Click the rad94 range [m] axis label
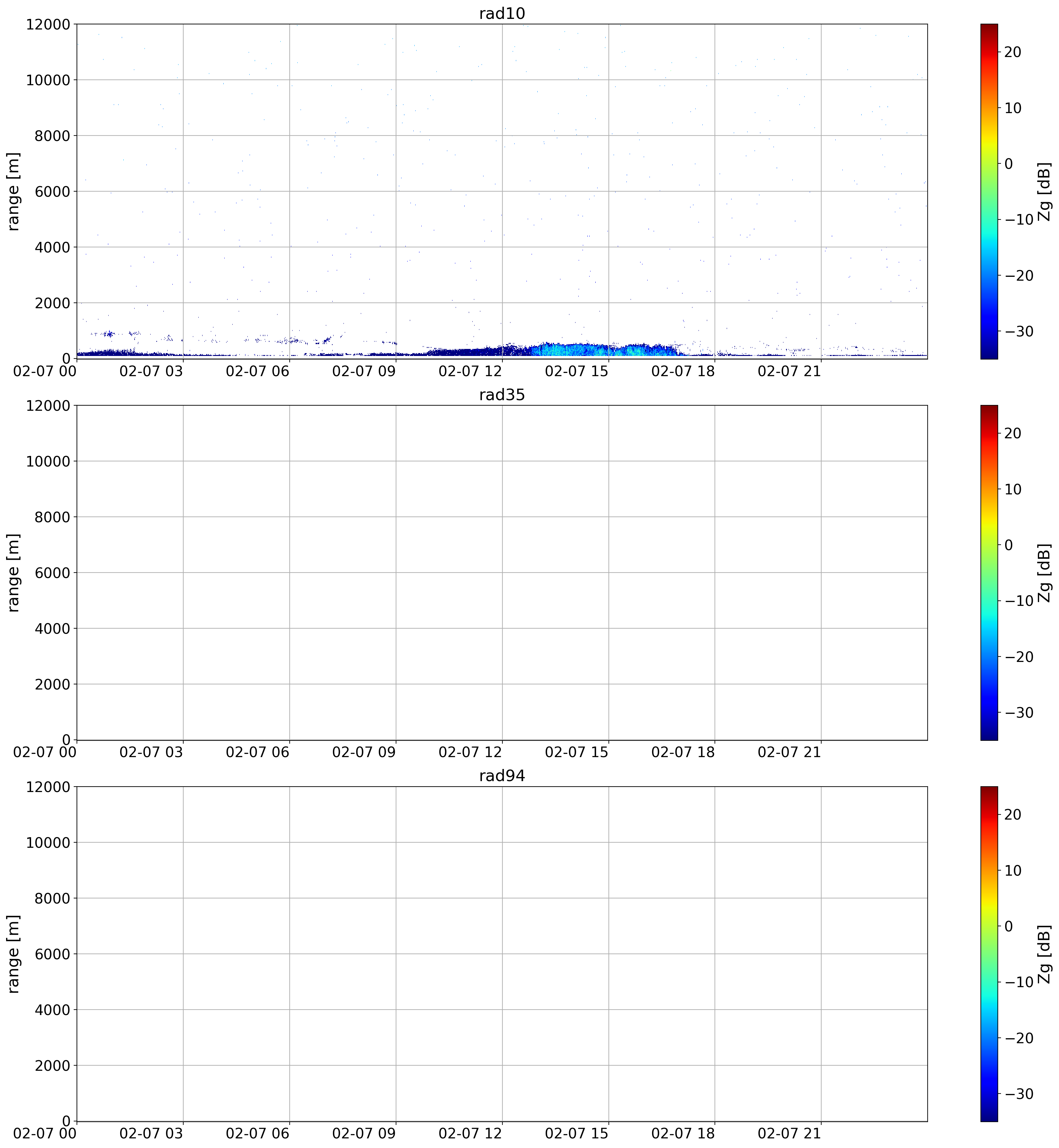1059x1148 pixels. pyautogui.click(x=13, y=954)
